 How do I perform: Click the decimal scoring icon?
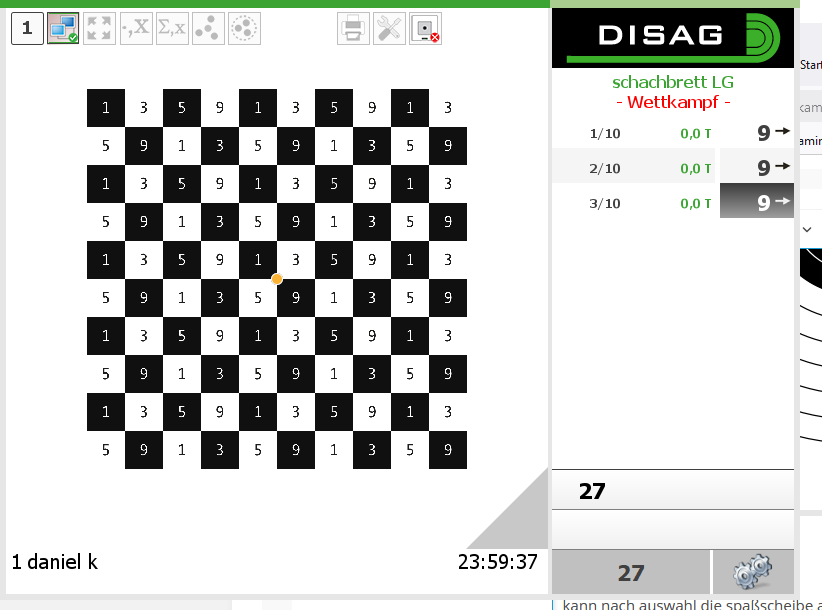(135, 29)
